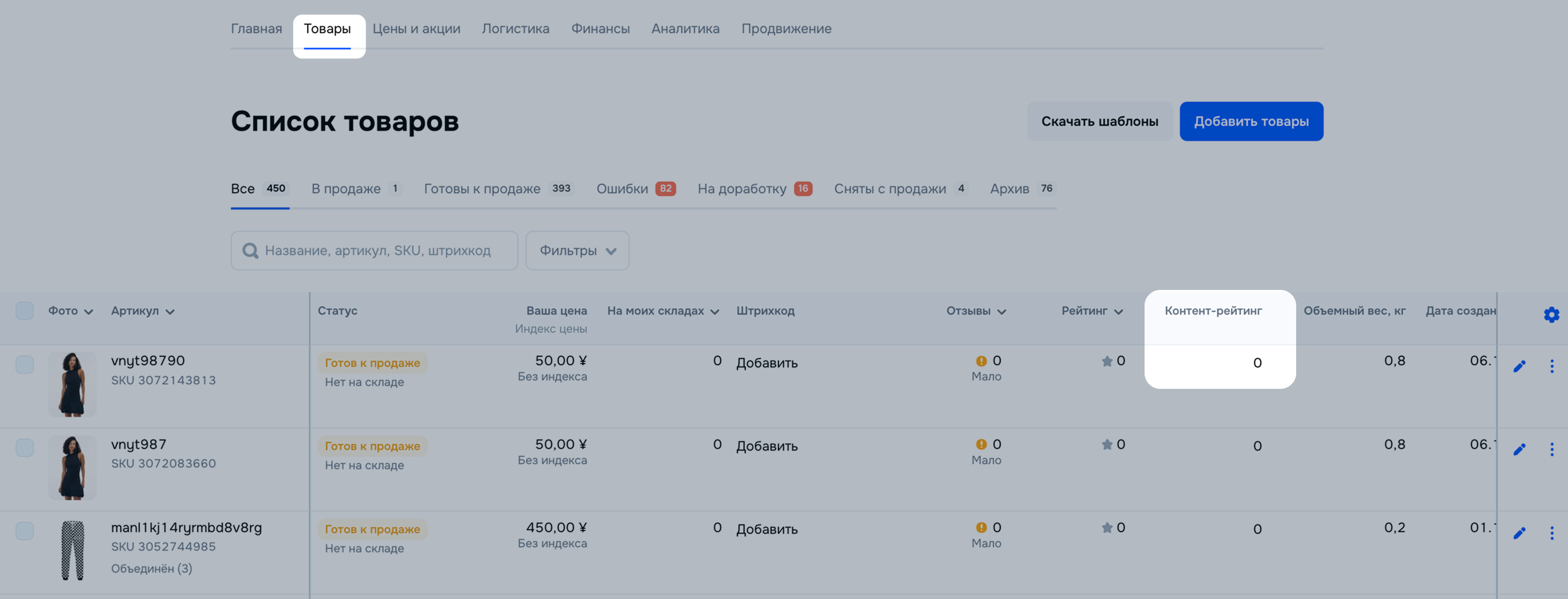
Task: Click the Добавить товары button
Action: pyautogui.click(x=1251, y=121)
